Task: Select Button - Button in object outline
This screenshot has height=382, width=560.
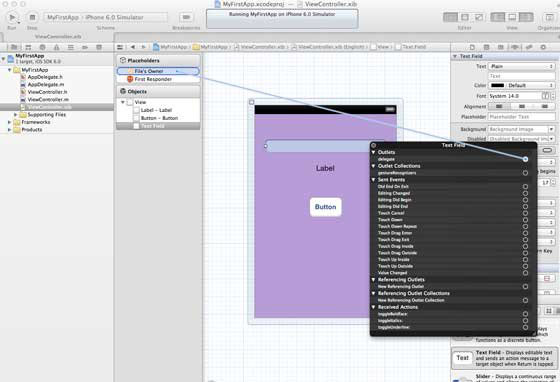Action: click(158, 118)
